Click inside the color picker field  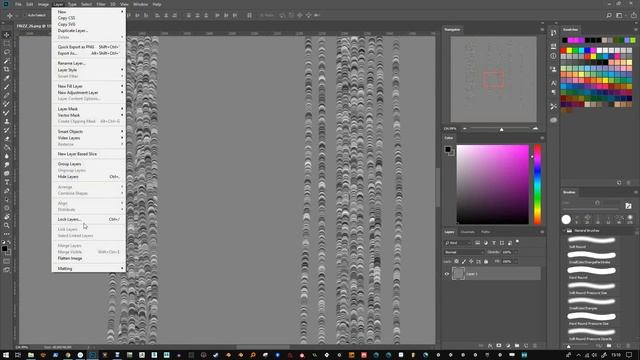492,184
